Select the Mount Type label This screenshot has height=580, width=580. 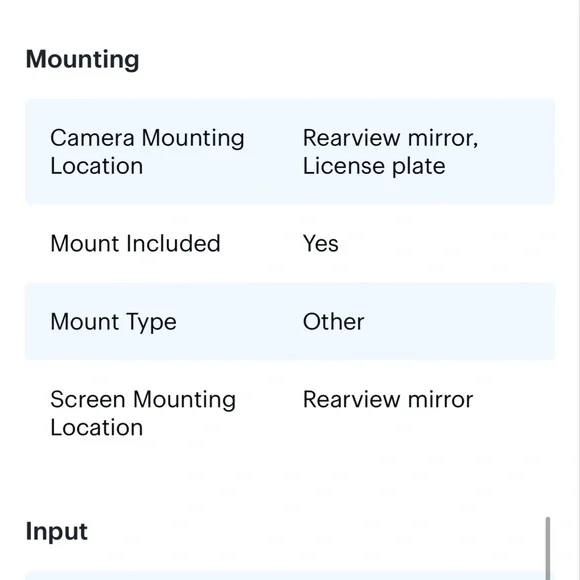coord(113,322)
